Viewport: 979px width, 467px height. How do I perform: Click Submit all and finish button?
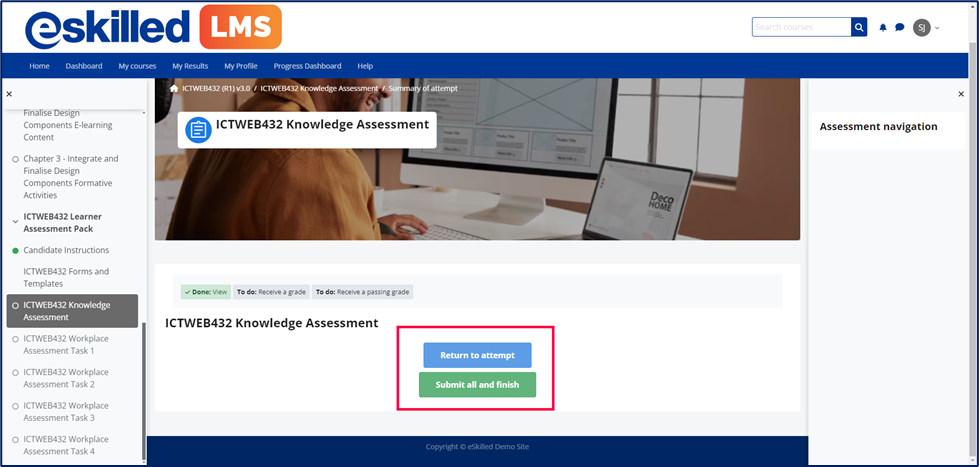tap(478, 385)
